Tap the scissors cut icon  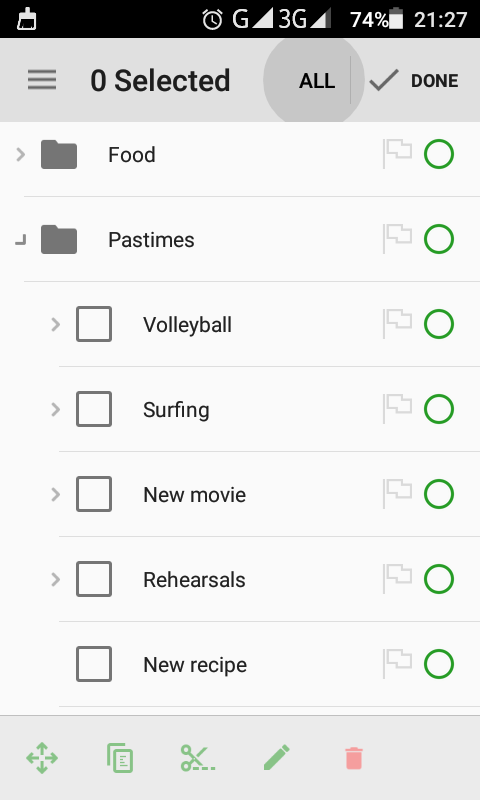tap(197, 758)
